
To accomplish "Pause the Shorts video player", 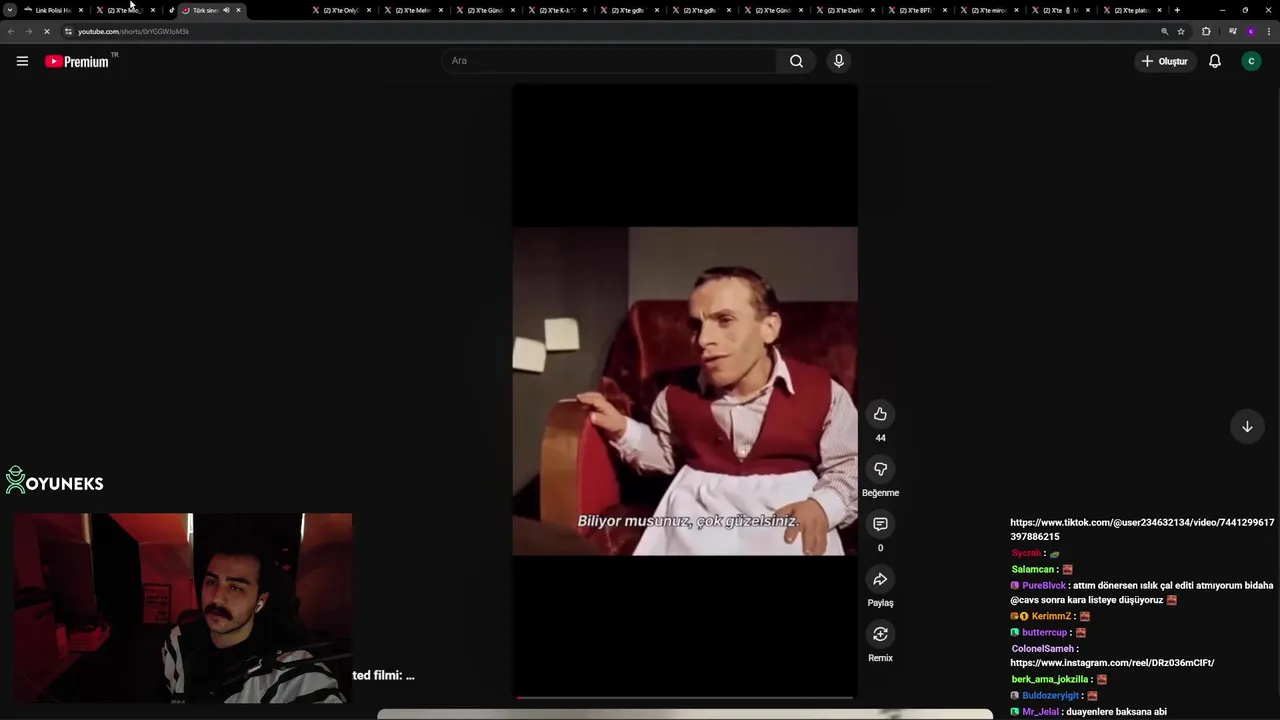I will click(x=685, y=391).
